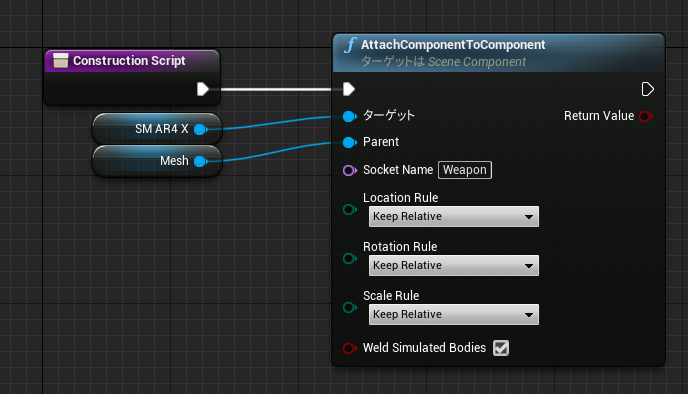Click the SM AR4 X output pin
This screenshot has height=394, width=688.
coord(201,129)
